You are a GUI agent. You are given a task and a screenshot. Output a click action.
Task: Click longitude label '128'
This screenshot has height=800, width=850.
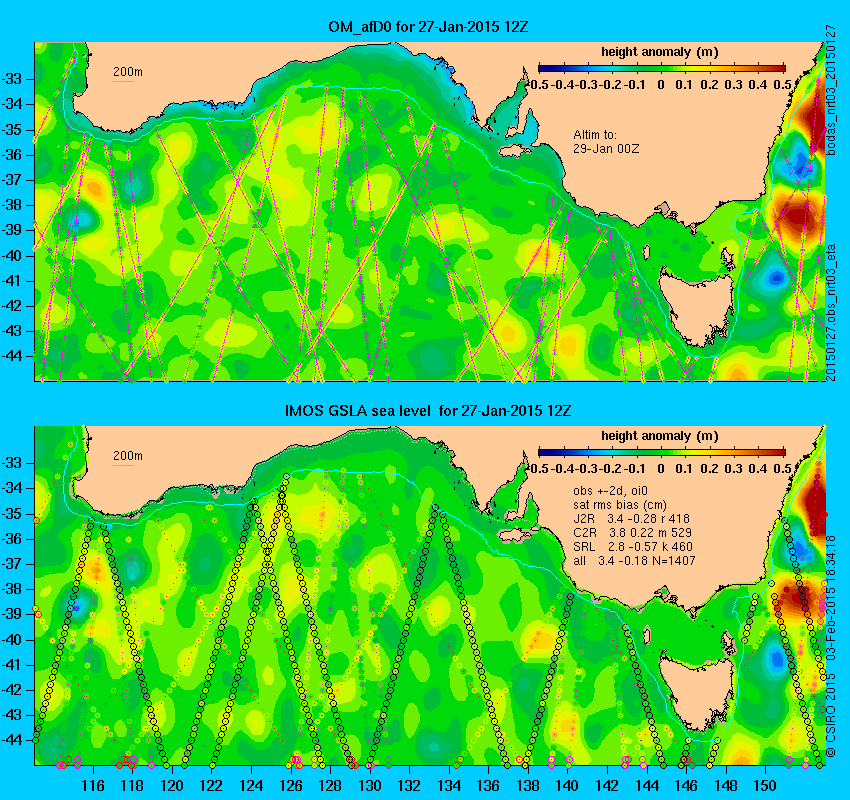click(x=330, y=785)
